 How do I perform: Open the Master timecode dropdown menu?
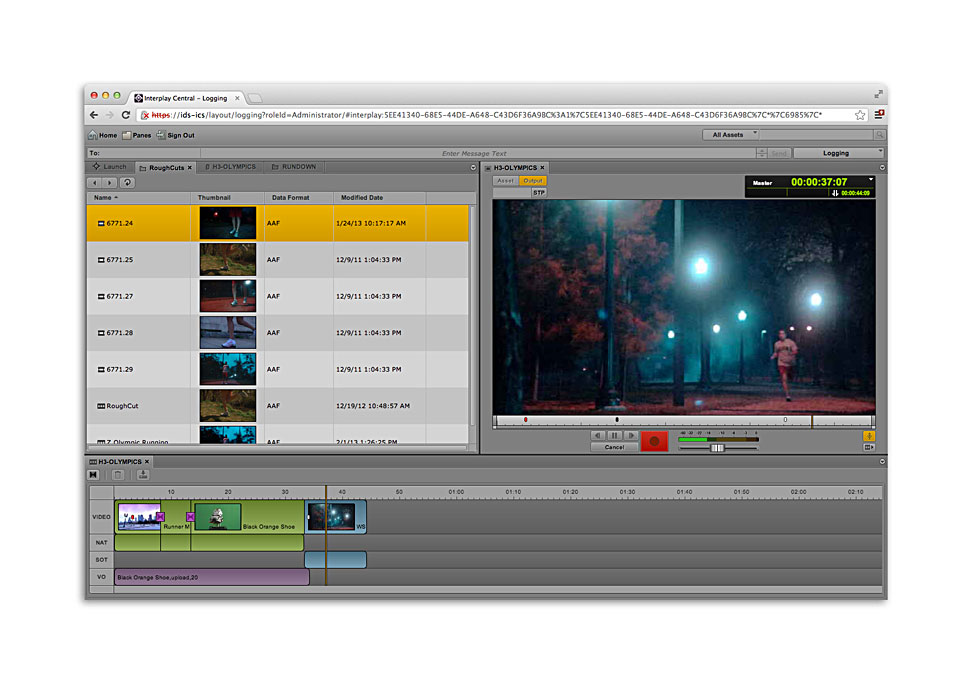(x=870, y=180)
